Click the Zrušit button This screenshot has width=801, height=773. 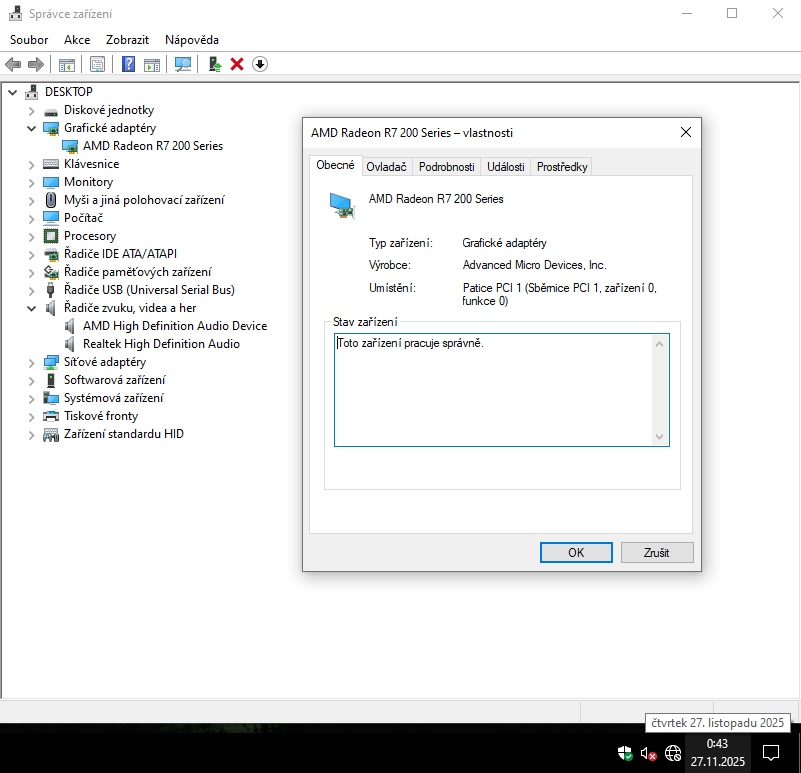656,552
